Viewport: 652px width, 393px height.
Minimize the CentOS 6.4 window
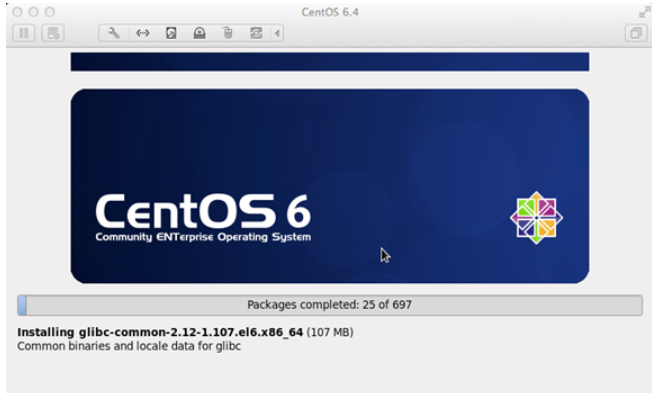point(34,12)
